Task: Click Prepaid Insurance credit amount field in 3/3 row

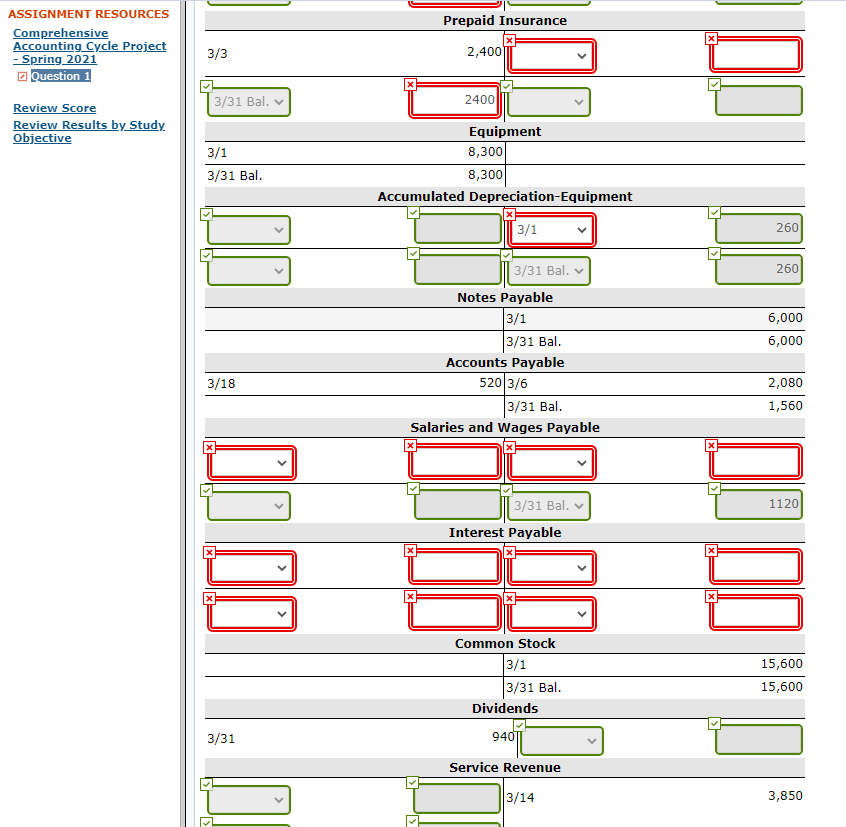Action: coord(756,54)
